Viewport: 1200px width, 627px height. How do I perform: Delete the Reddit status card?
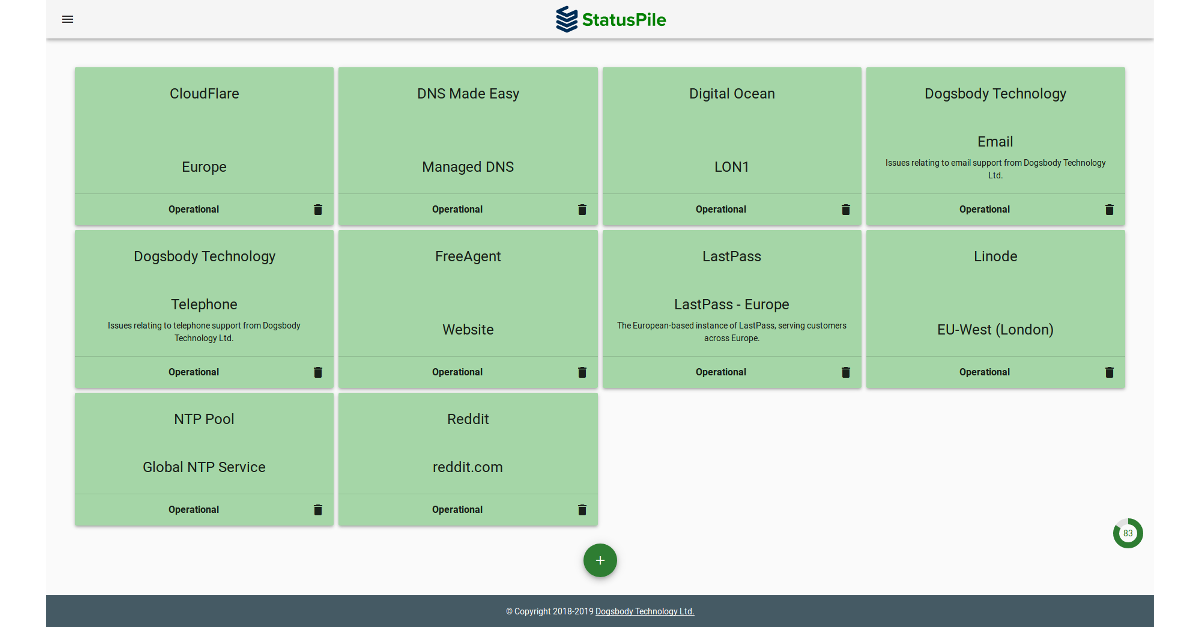(581, 510)
